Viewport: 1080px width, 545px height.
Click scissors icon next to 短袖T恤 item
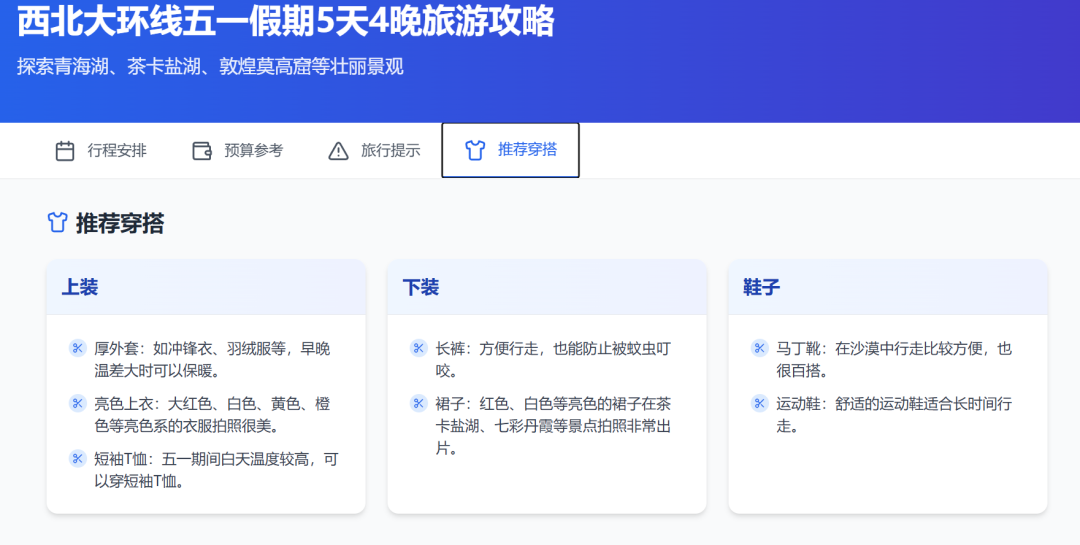click(77, 458)
